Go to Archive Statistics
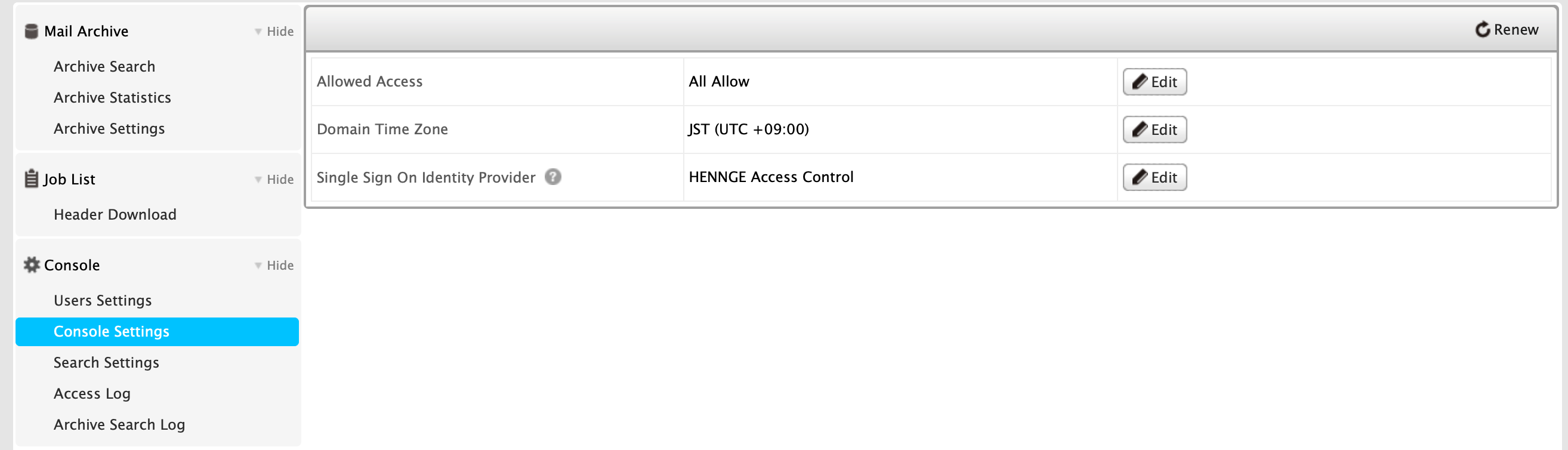Image resolution: width=1568 pixels, height=450 pixels. coord(112,97)
